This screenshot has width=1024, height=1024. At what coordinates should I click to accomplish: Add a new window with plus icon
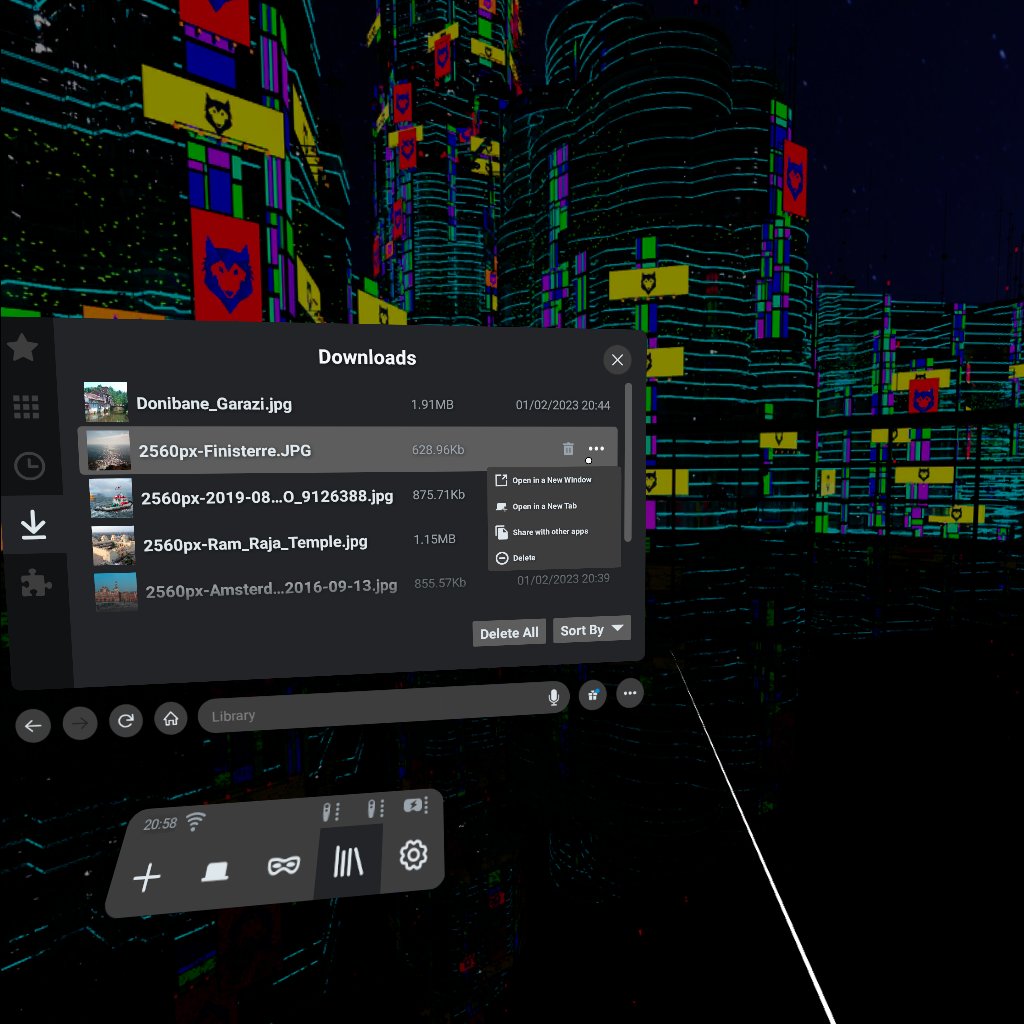pyautogui.click(x=147, y=877)
